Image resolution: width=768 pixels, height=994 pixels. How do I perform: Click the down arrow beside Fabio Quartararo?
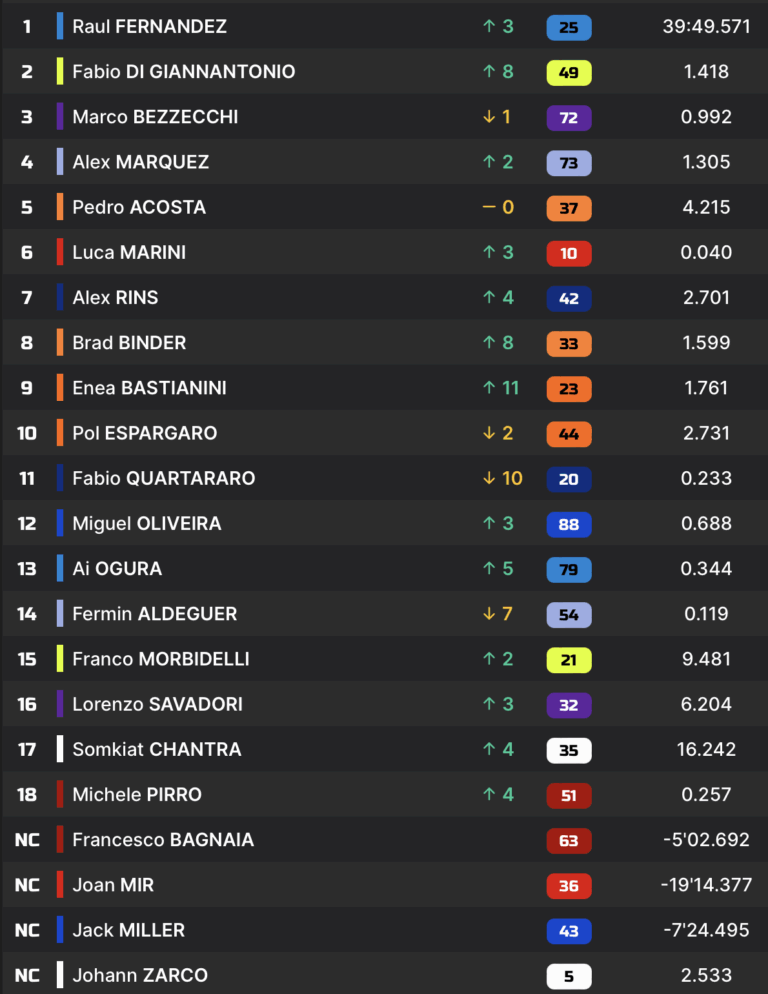[489, 478]
